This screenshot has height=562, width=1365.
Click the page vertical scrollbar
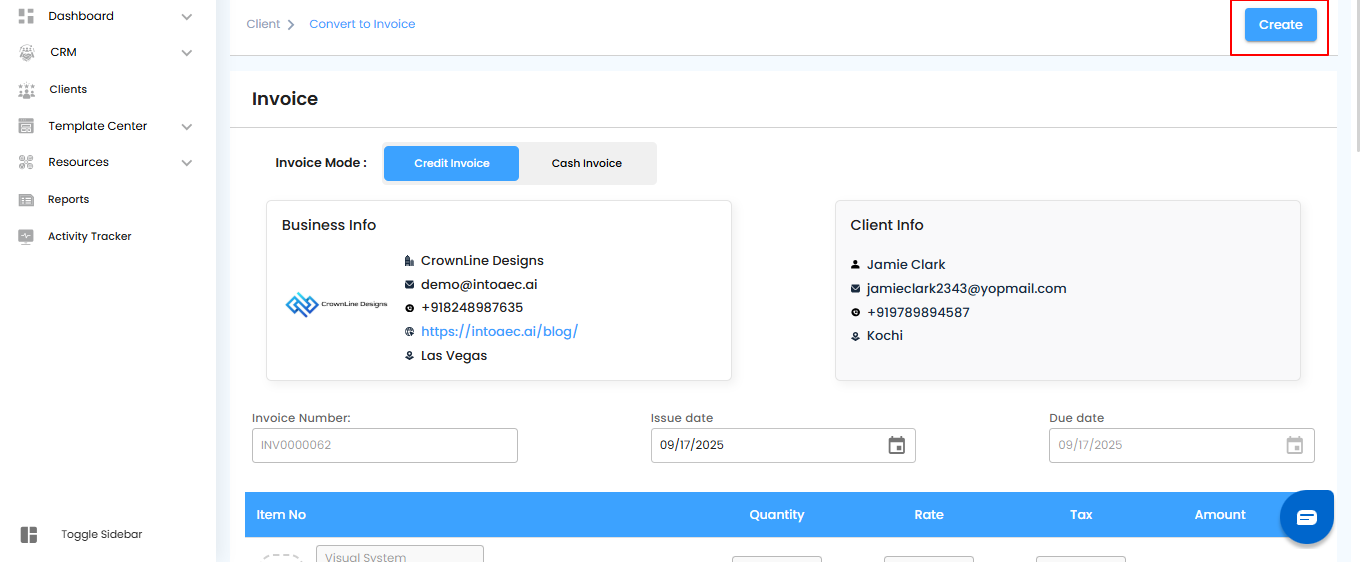pyautogui.click(x=1357, y=75)
